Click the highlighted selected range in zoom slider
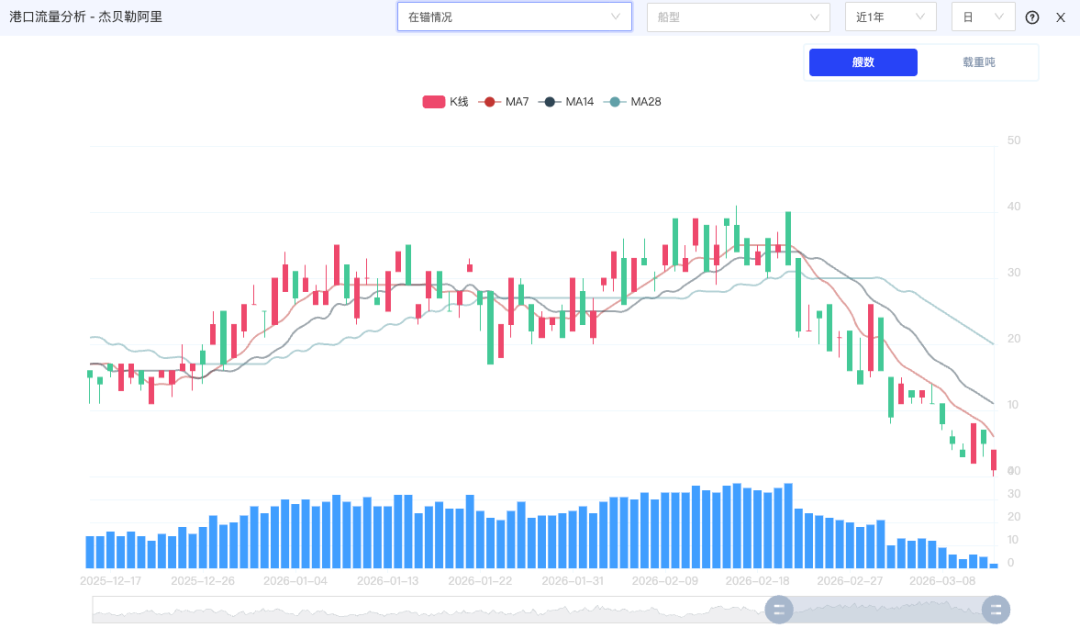Viewport: 1080px width, 639px height. coord(887,609)
